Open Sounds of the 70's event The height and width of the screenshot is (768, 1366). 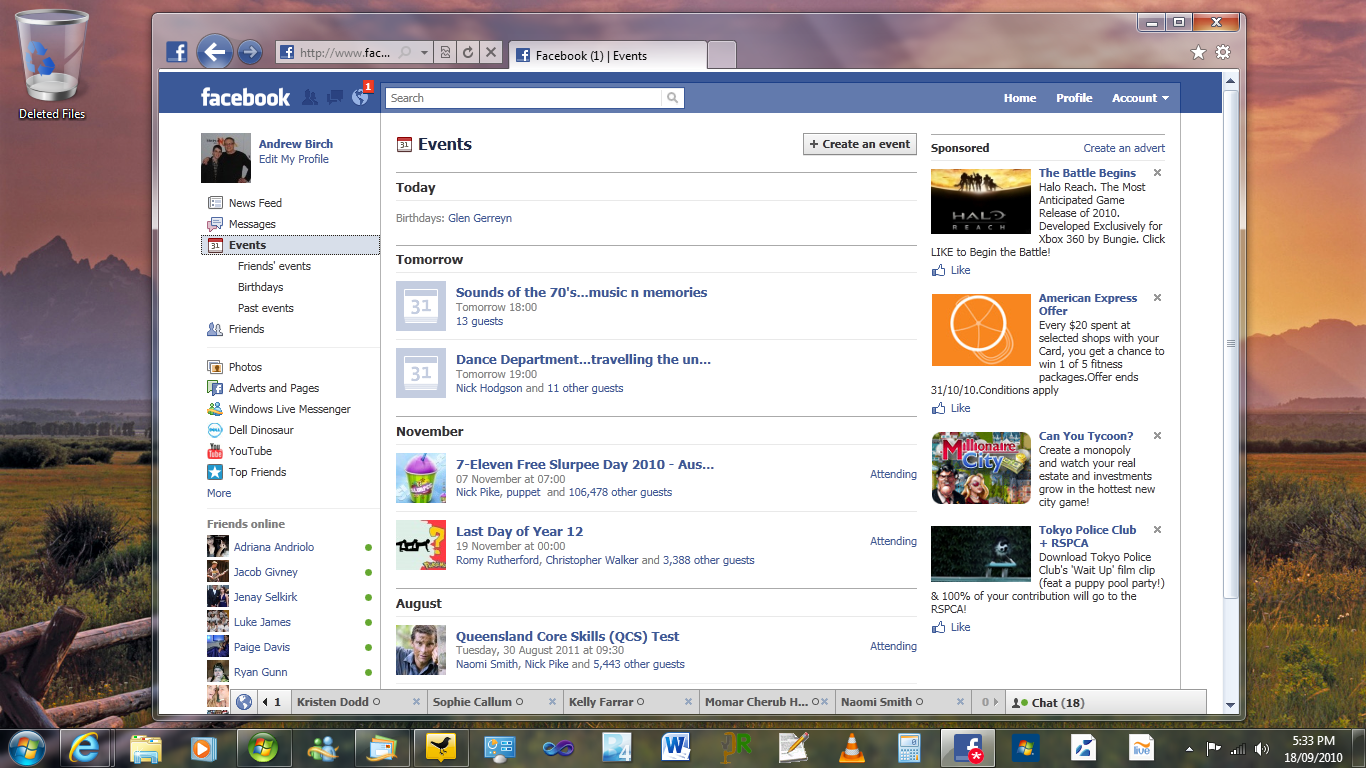pyautogui.click(x=581, y=292)
